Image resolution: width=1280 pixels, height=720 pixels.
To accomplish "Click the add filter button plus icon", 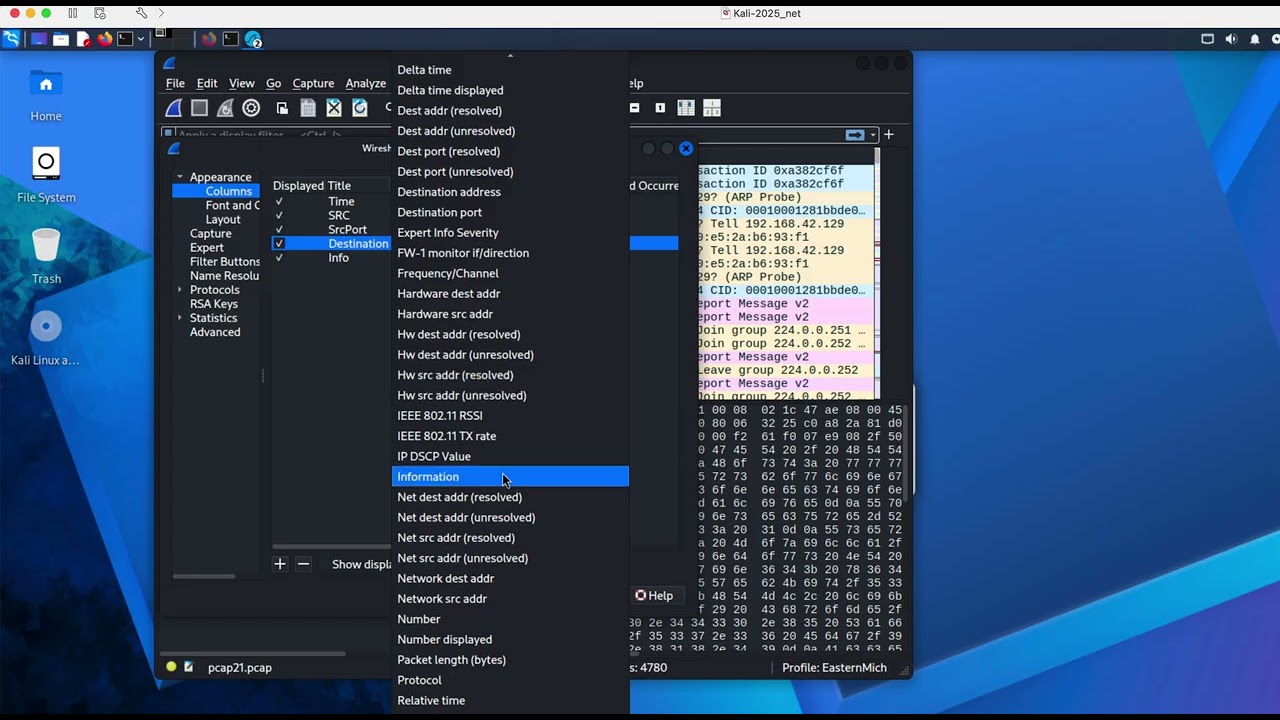I will click(888, 135).
